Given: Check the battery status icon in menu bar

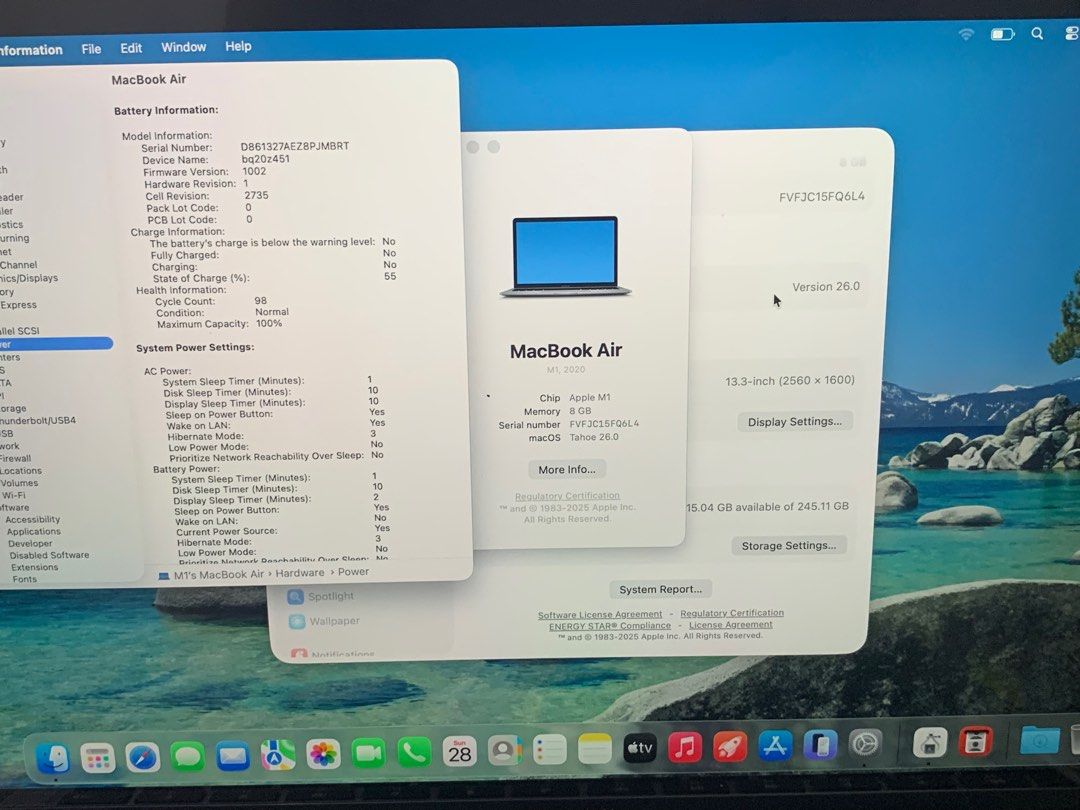Looking at the screenshot, I should coord(1001,33).
